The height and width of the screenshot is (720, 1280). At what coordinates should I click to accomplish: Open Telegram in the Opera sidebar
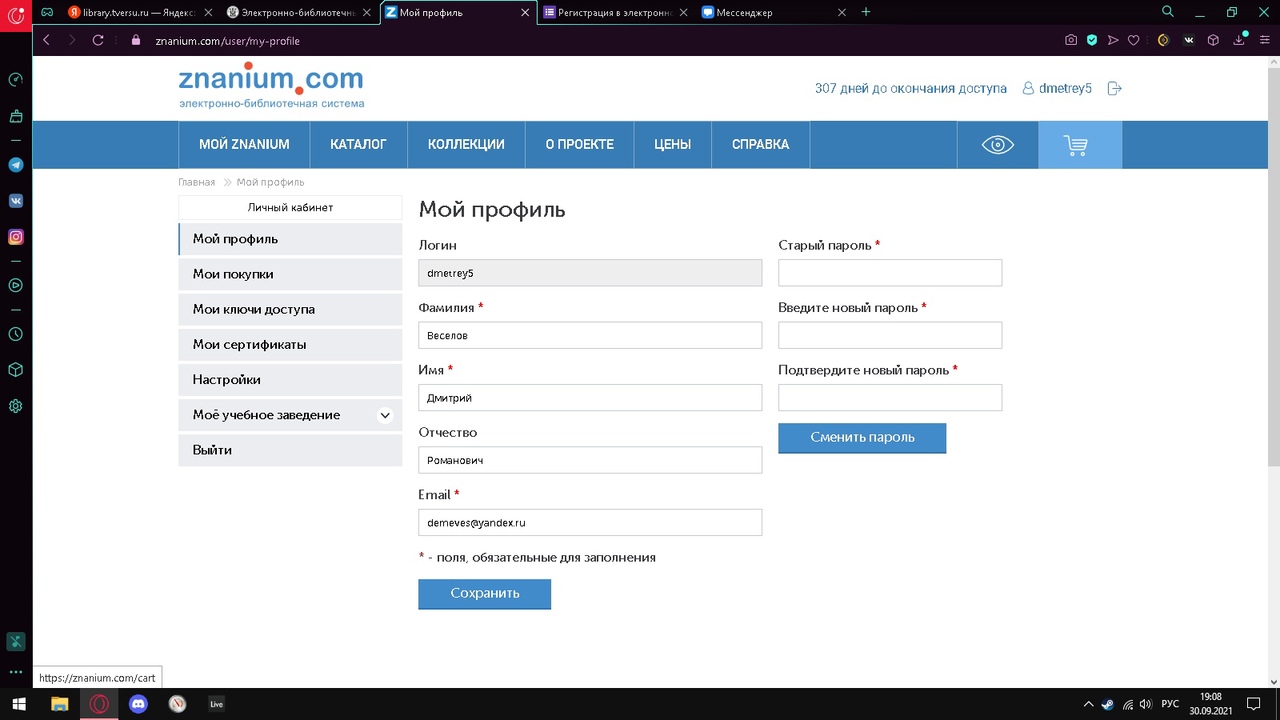point(16,165)
